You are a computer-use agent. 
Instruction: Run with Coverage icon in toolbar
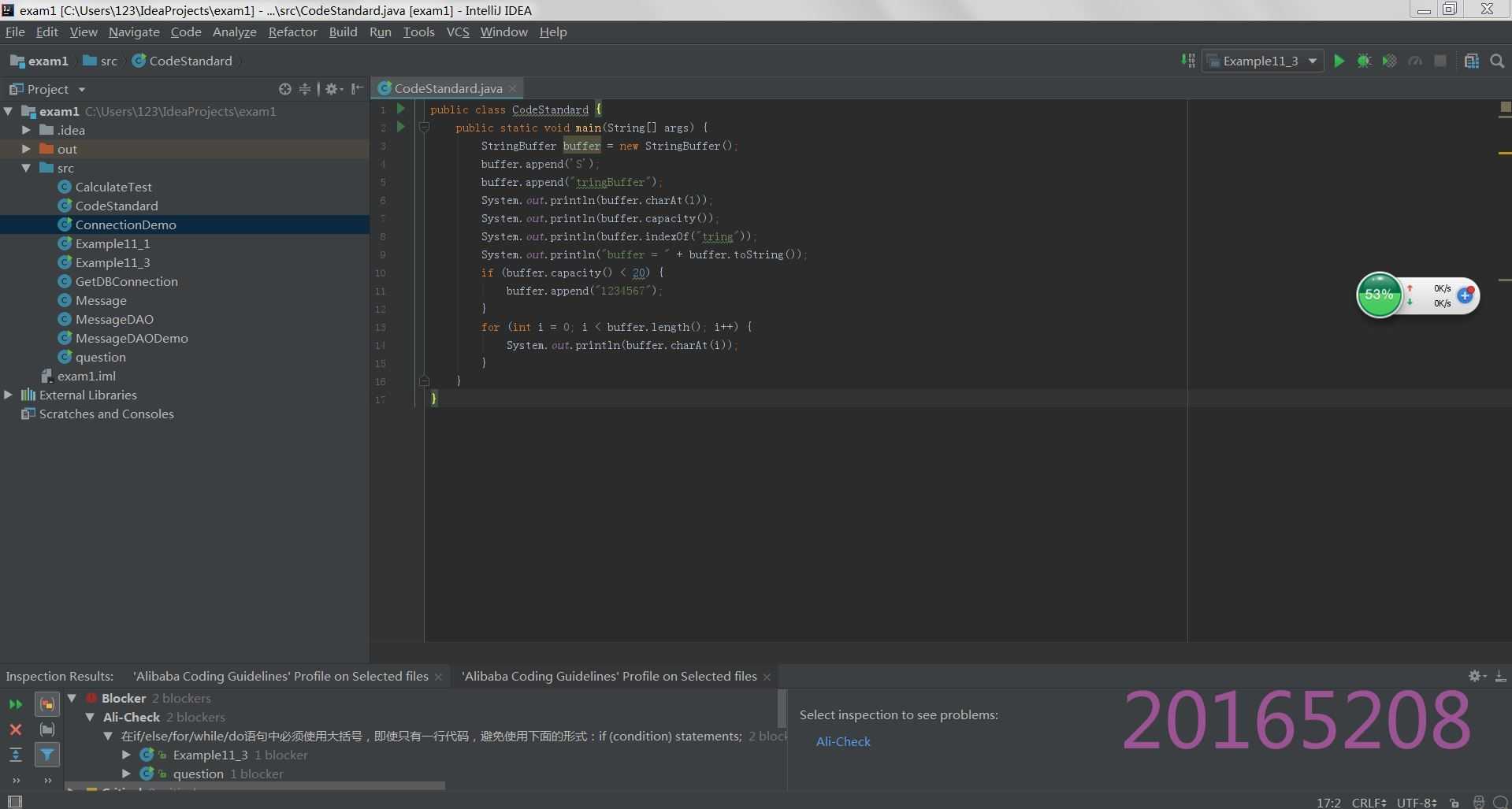point(1389,61)
